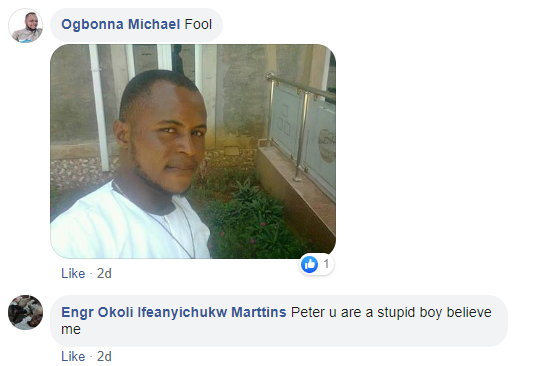Open 2d timestamp under Engr Okoli's comment
Viewport: 534px width, 366px height.
point(104,356)
